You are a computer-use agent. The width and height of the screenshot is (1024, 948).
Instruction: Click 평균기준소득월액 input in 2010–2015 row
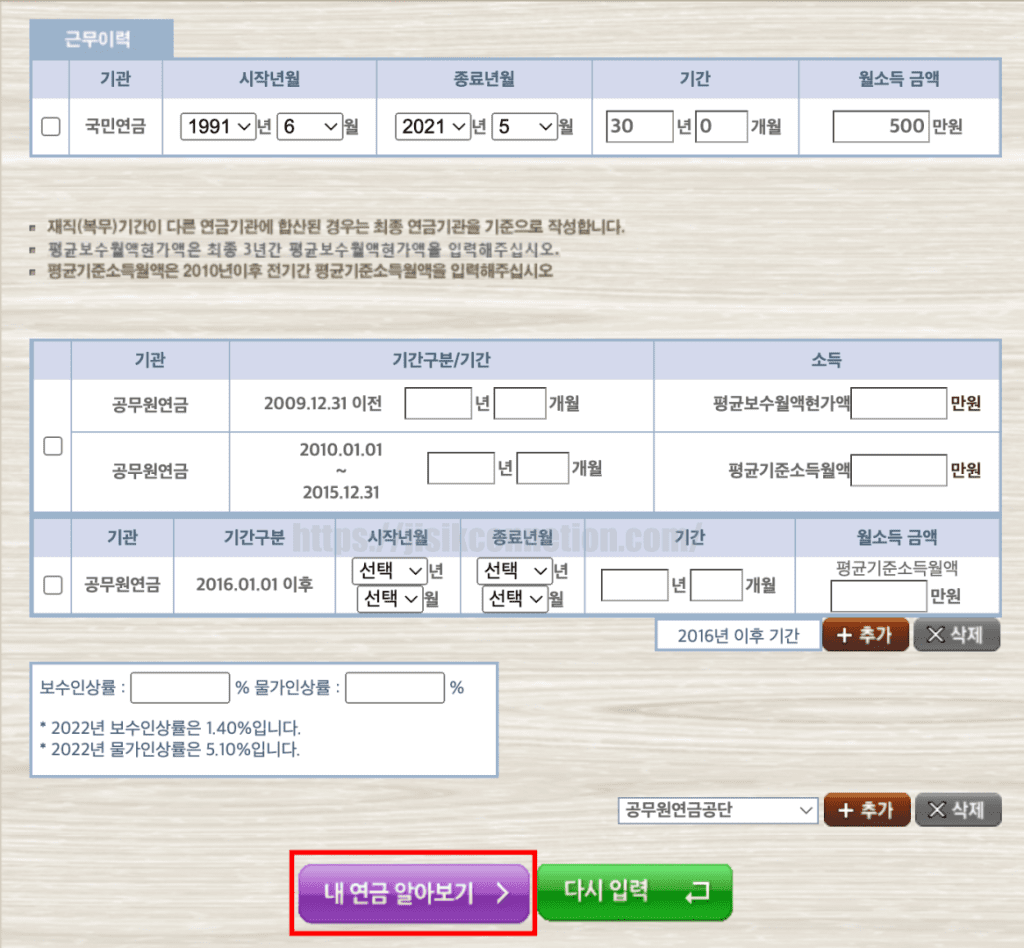[x=899, y=470]
